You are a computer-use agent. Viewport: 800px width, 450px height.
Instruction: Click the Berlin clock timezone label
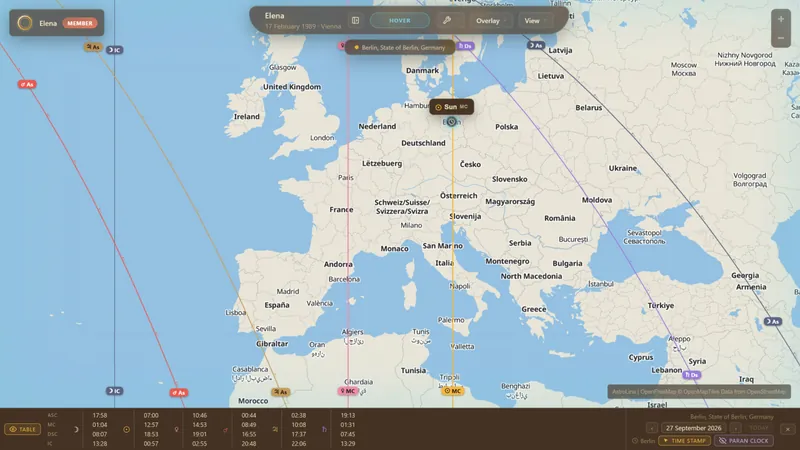[x=643, y=441]
